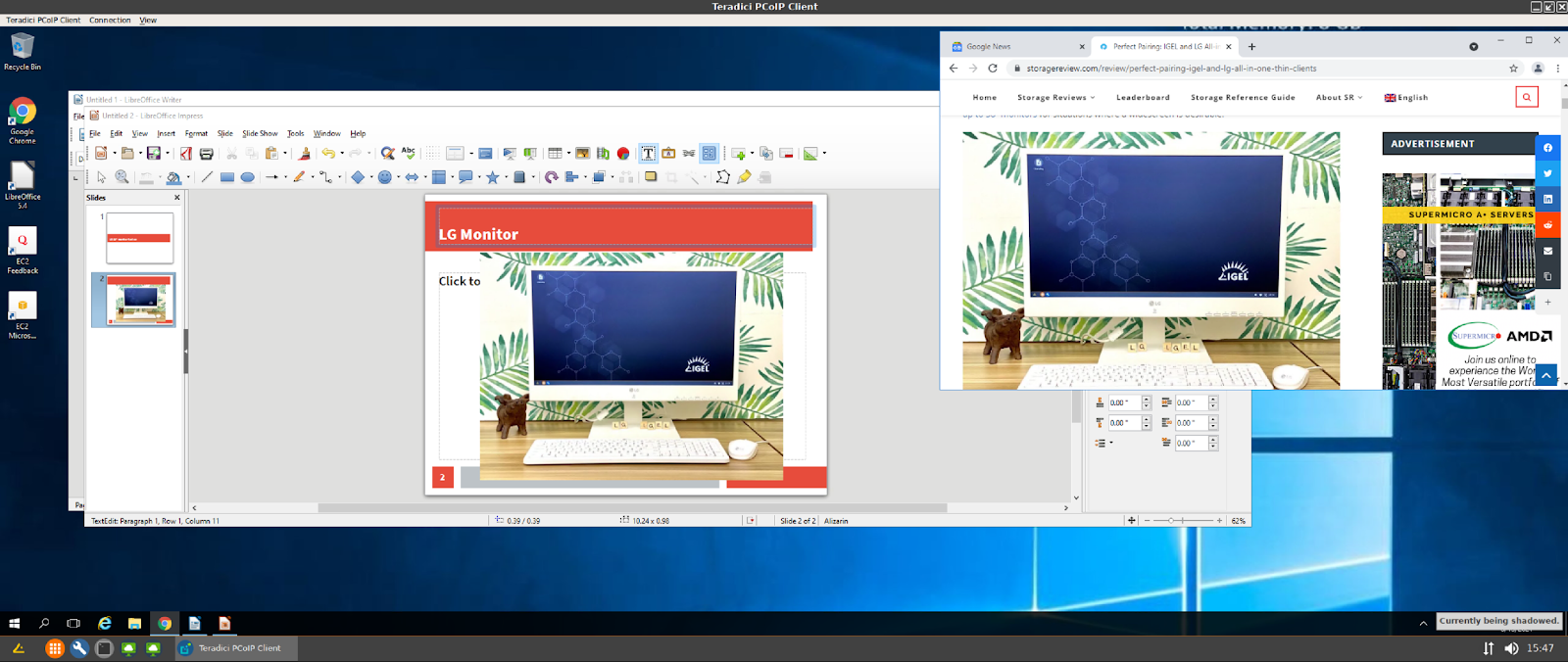
Task: Go to Home on the StorageReview site
Action: pyautogui.click(x=985, y=98)
